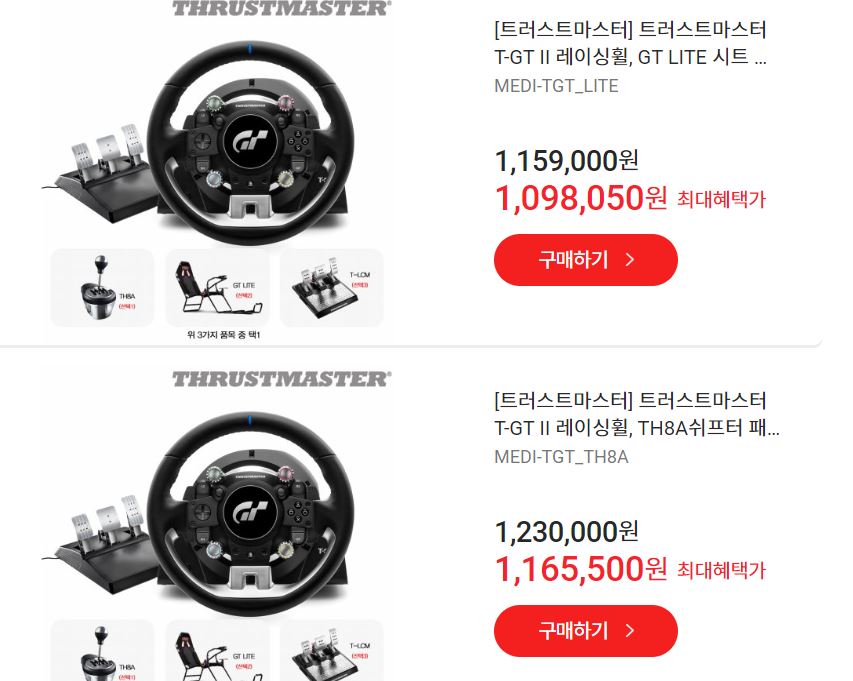Image resolution: width=853 pixels, height=681 pixels.
Task: Select the MEDI-TGT_LITE model code text
Action: (556, 86)
